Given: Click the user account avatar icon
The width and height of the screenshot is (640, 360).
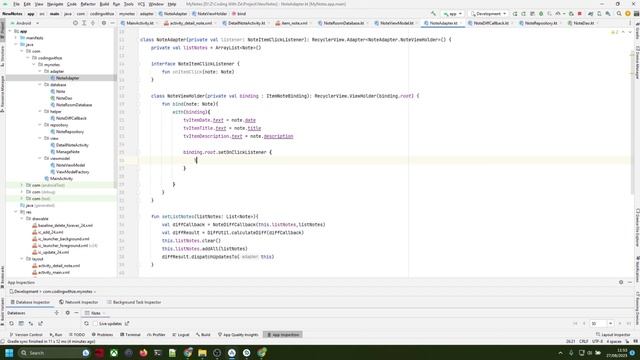Looking at the screenshot, I should pos(627,14).
